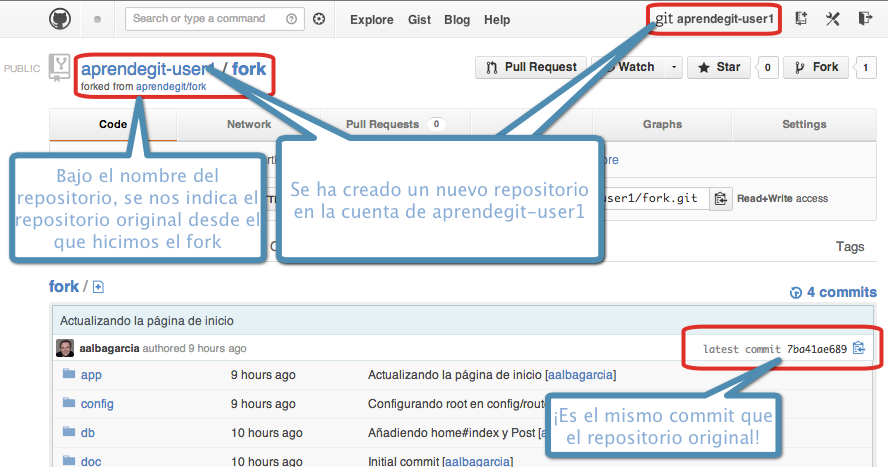
Task: Open account settings via the tools icon
Action: click(832, 19)
